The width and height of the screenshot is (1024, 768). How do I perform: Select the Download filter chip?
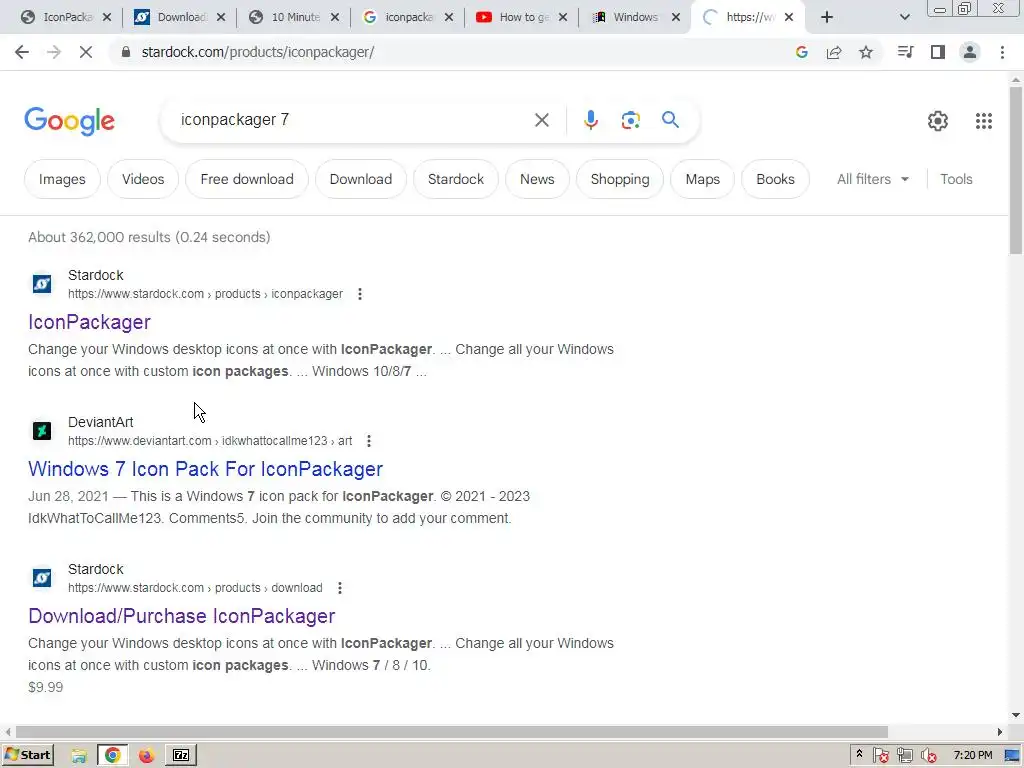tap(360, 179)
